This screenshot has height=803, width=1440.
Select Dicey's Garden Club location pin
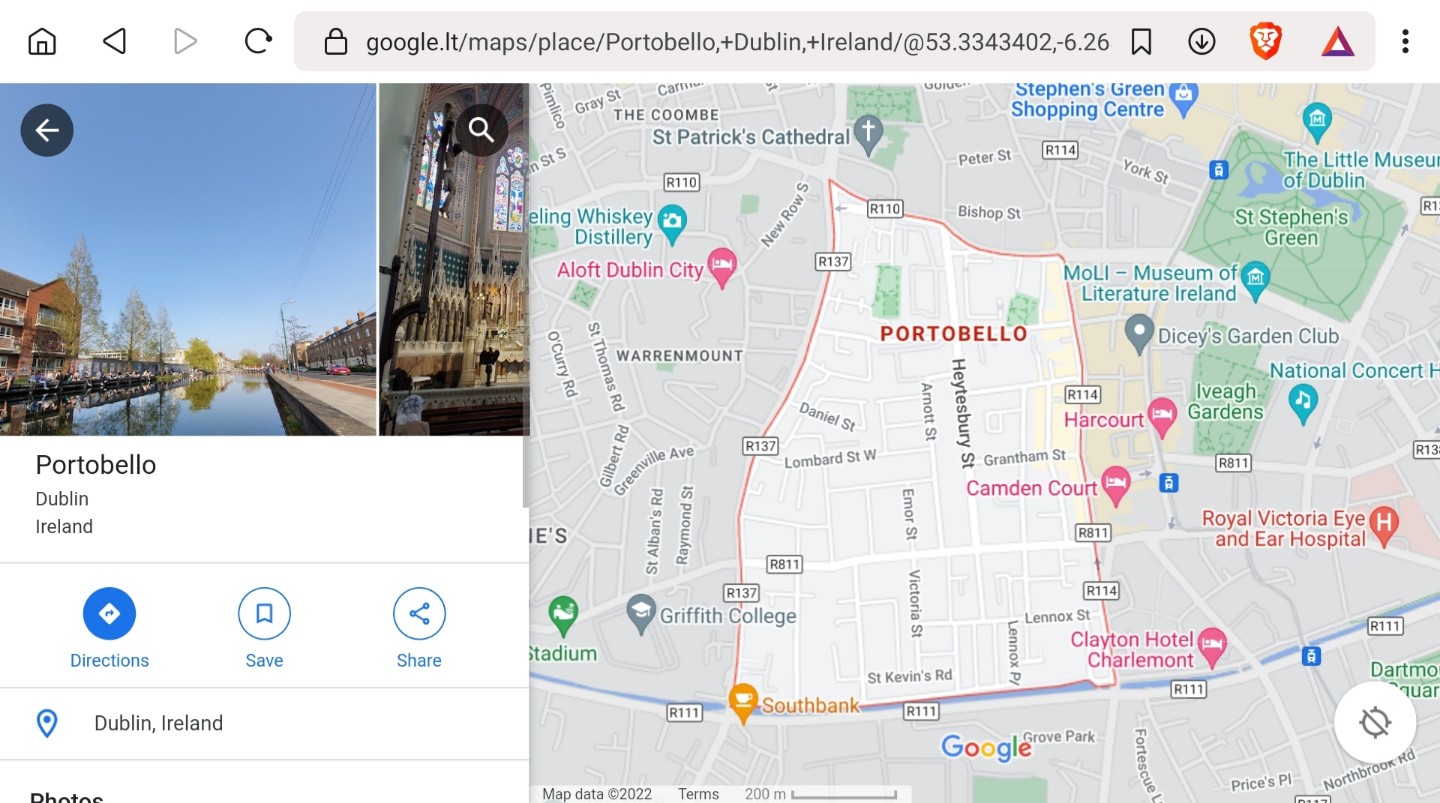click(x=1139, y=333)
